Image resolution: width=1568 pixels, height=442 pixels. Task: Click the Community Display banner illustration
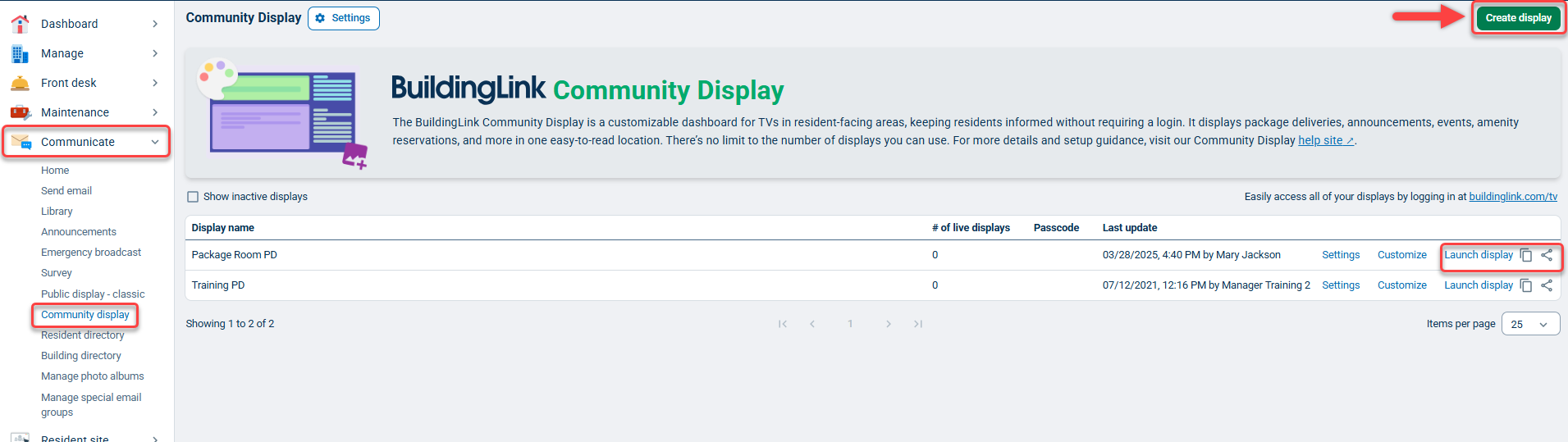point(282,113)
